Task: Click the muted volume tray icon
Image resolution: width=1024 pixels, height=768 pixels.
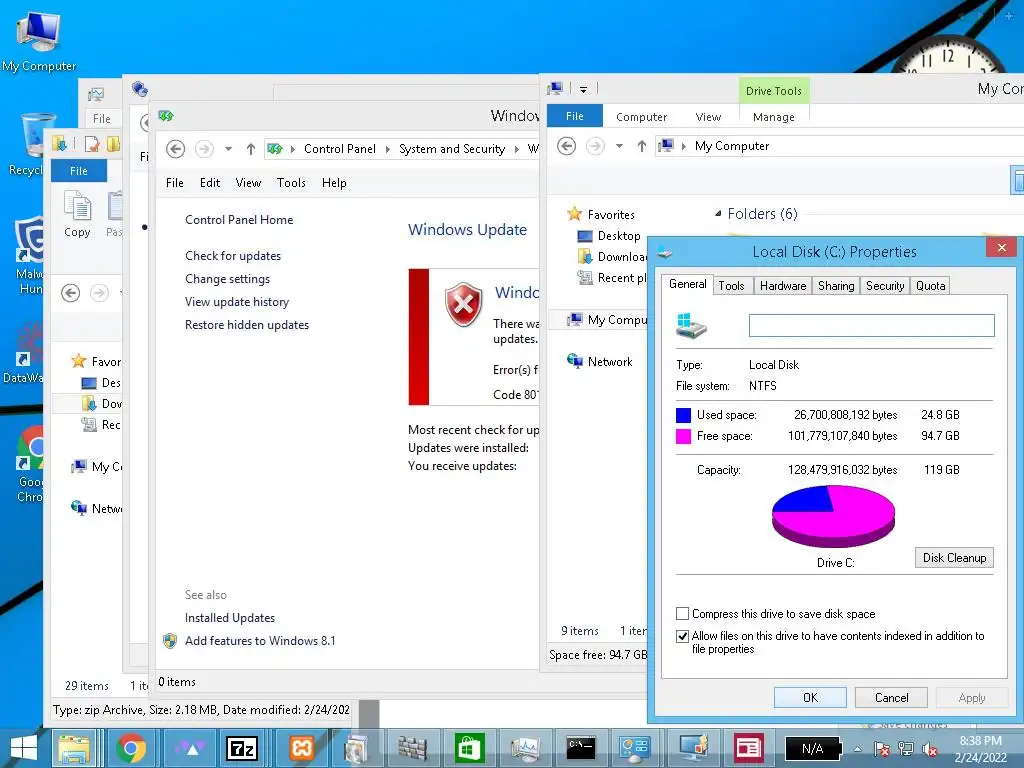Action: click(x=930, y=749)
